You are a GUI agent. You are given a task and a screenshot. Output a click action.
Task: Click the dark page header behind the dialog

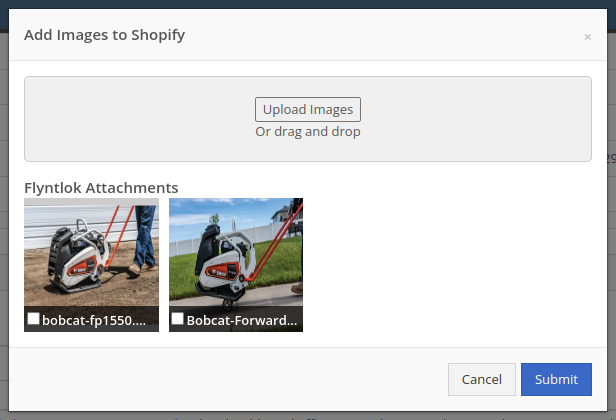pyautogui.click(x=308, y=4)
